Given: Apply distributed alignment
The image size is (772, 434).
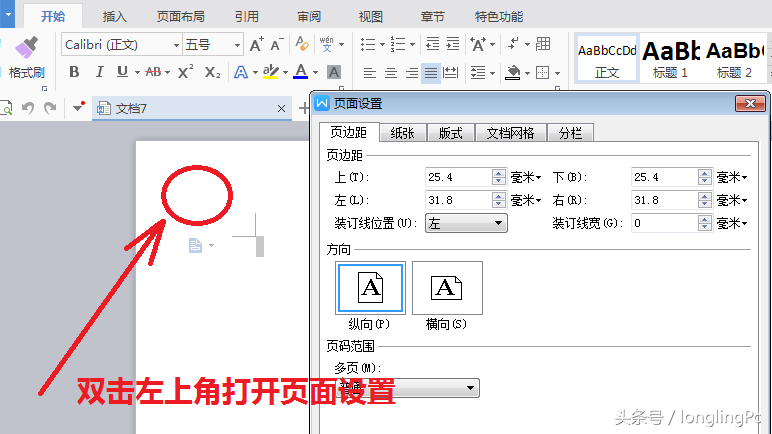Looking at the screenshot, I should point(450,73).
